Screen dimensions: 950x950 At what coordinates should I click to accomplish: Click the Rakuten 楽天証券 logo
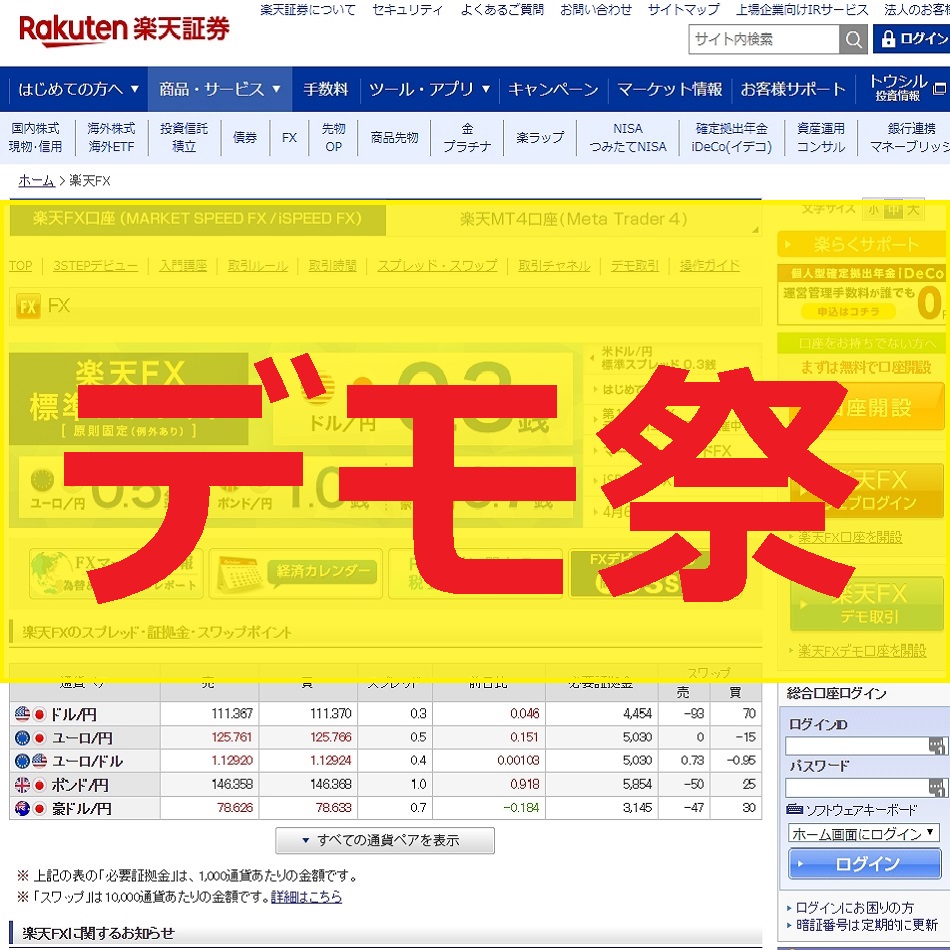pyautogui.click(x=124, y=30)
